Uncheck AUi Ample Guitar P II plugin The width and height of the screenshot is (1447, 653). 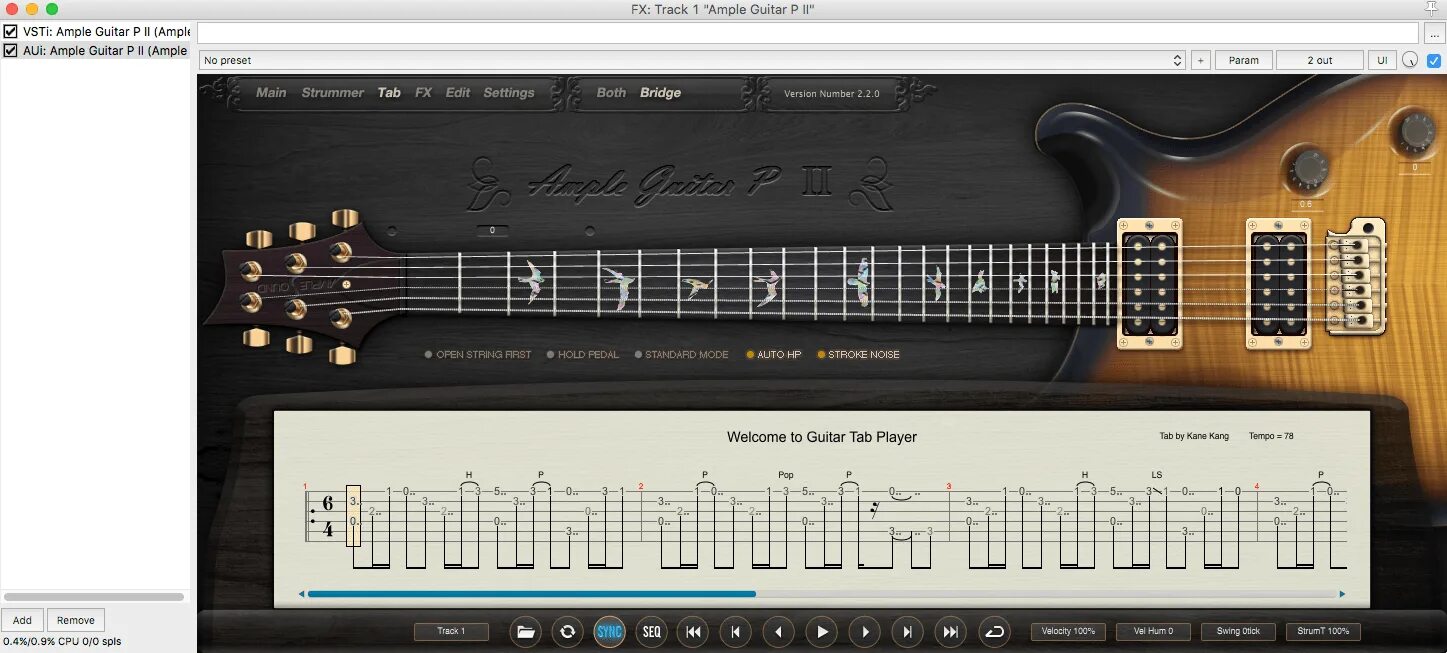point(11,50)
